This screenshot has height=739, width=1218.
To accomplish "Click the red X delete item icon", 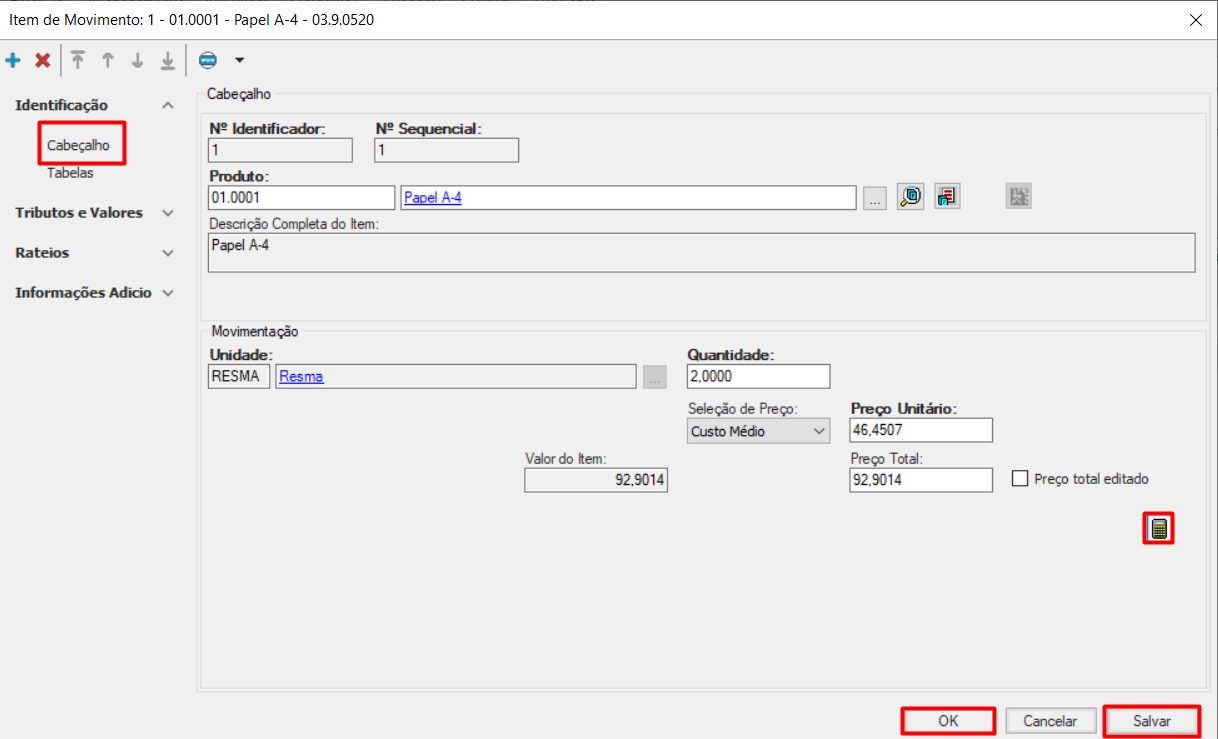I will click(x=42, y=61).
